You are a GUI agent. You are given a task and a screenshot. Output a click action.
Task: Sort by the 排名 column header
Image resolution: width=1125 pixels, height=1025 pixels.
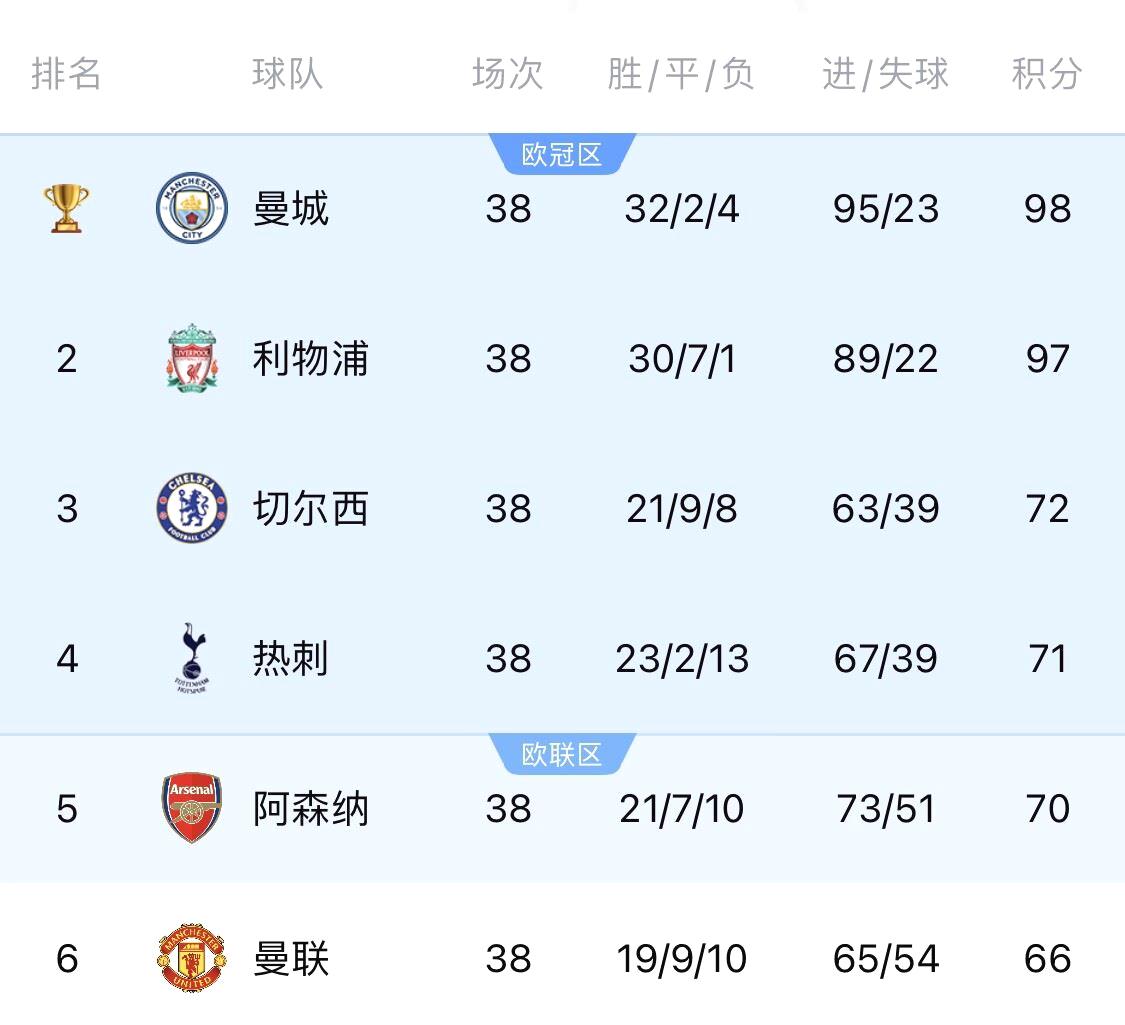[x=66, y=73]
